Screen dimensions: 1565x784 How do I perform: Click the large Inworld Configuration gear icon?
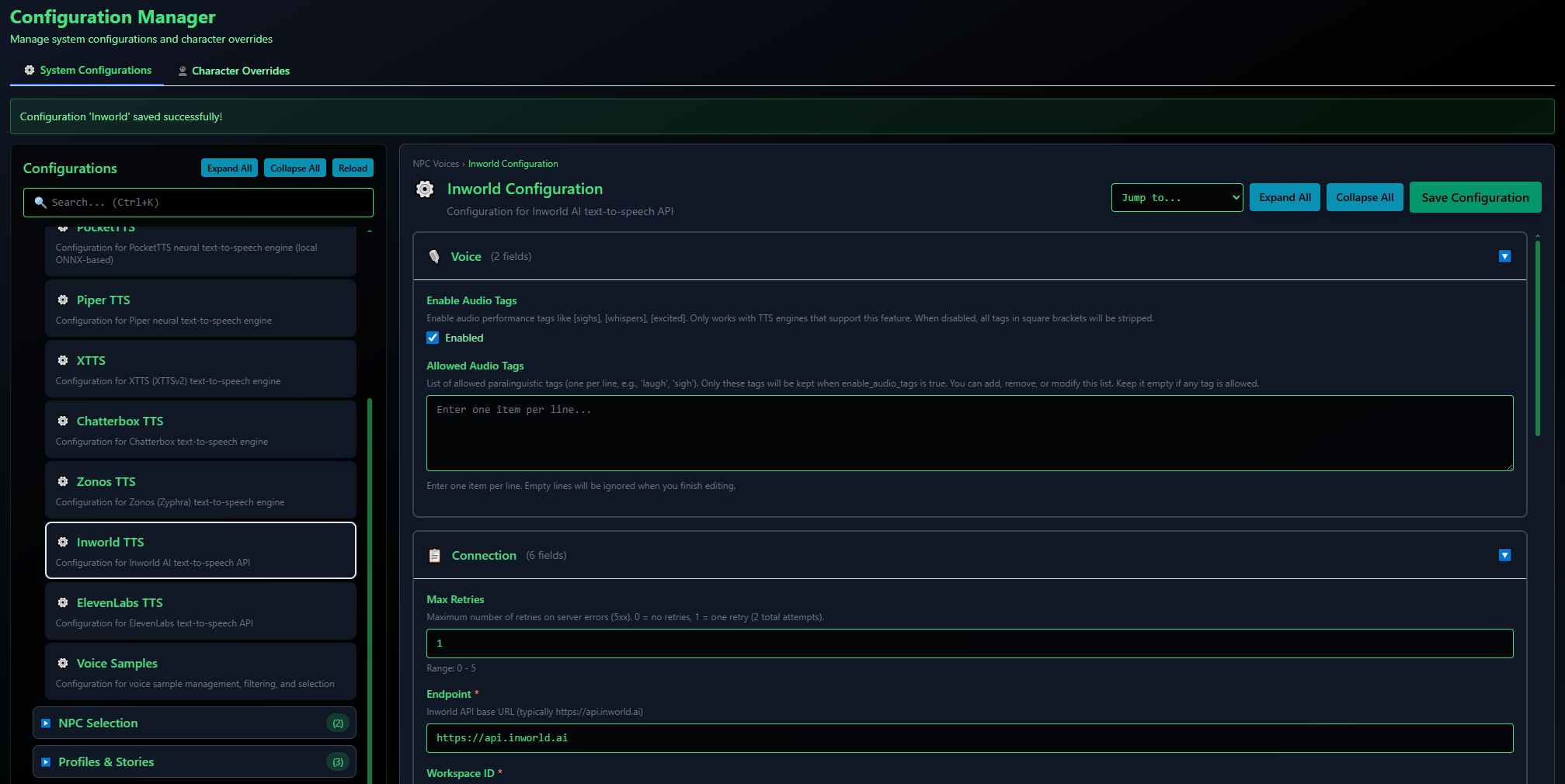tap(425, 189)
